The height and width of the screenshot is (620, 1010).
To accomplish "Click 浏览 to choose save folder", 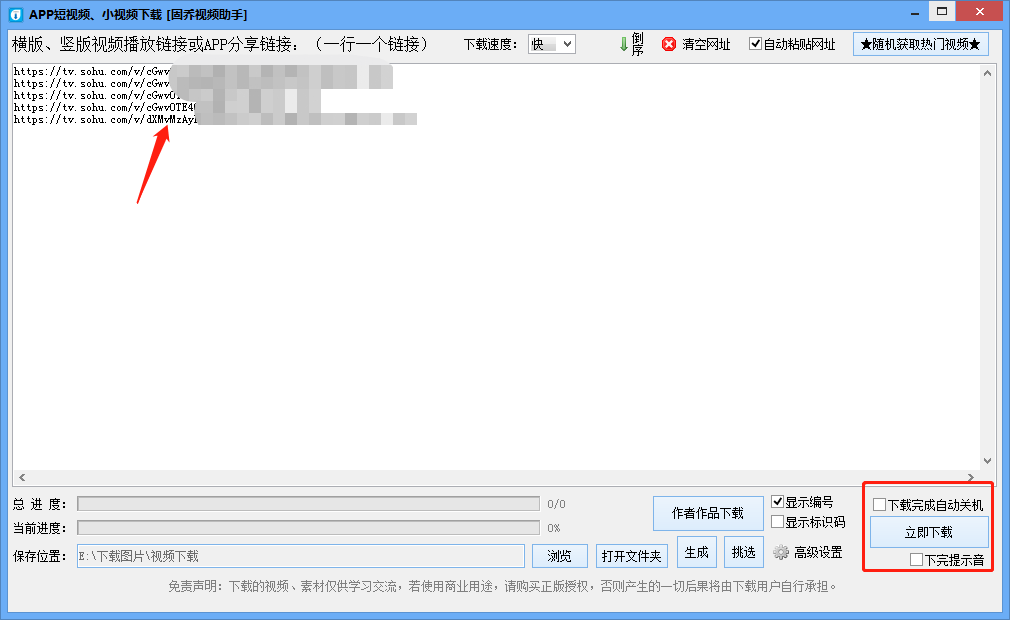I will click(x=559, y=556).
